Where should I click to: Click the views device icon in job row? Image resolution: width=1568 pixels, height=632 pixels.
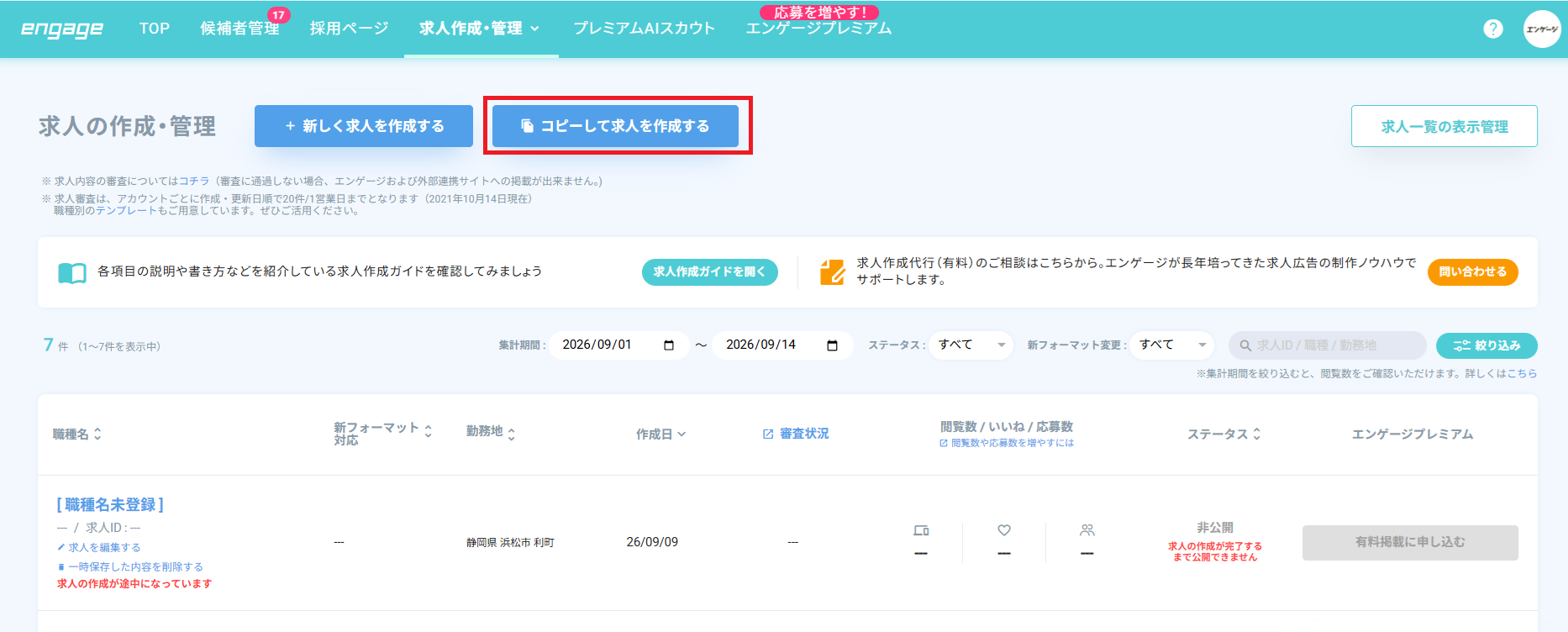pos(921,530)
